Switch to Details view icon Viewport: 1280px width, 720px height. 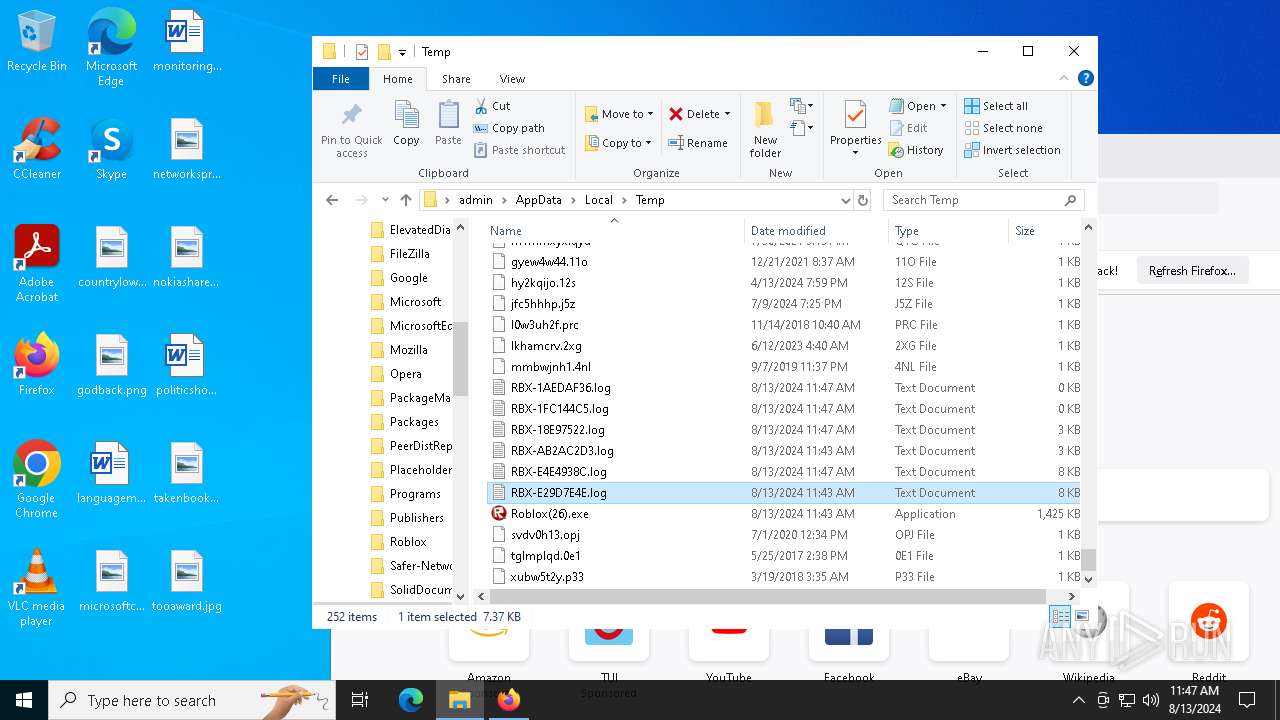(1060, 617)
